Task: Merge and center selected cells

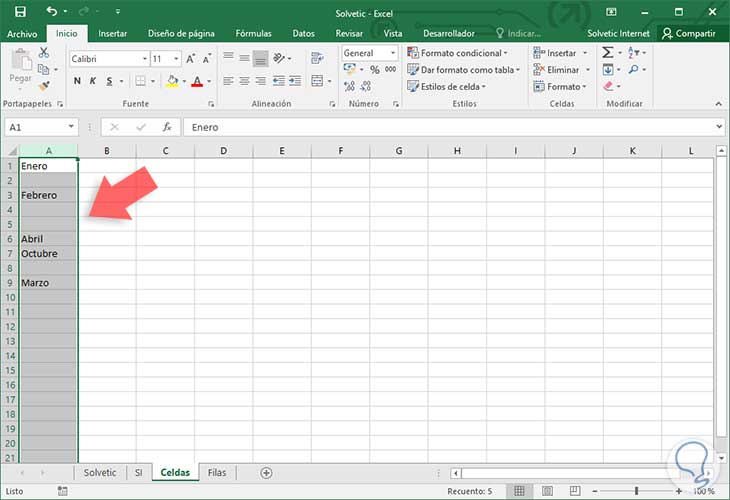Action: coord(318,81)
